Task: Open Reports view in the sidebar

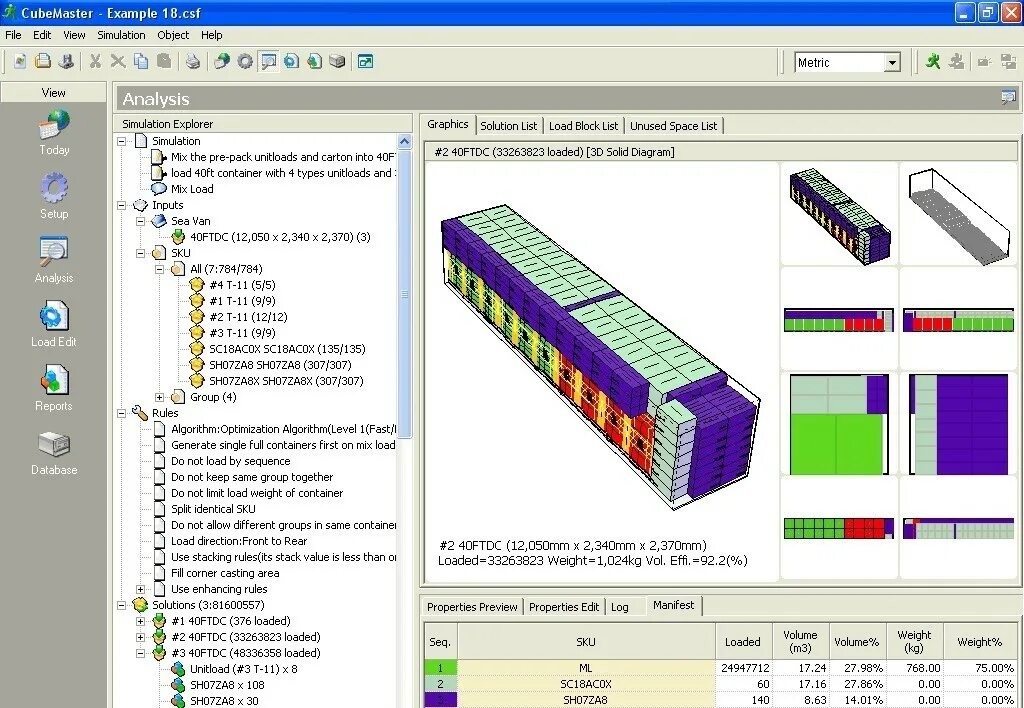Action: 54,389
